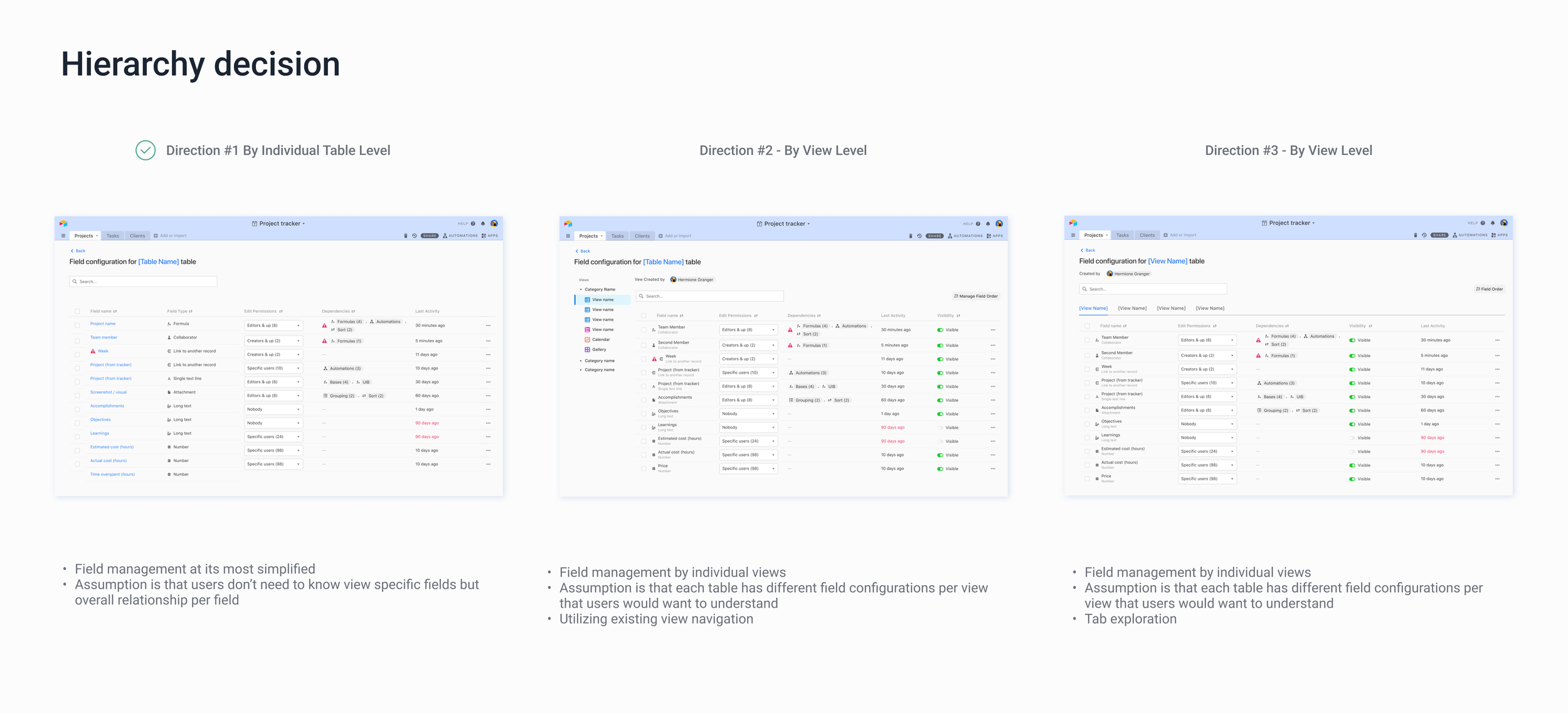Click the Share pill button in Direction #3 mockup

coord(1439,236)
